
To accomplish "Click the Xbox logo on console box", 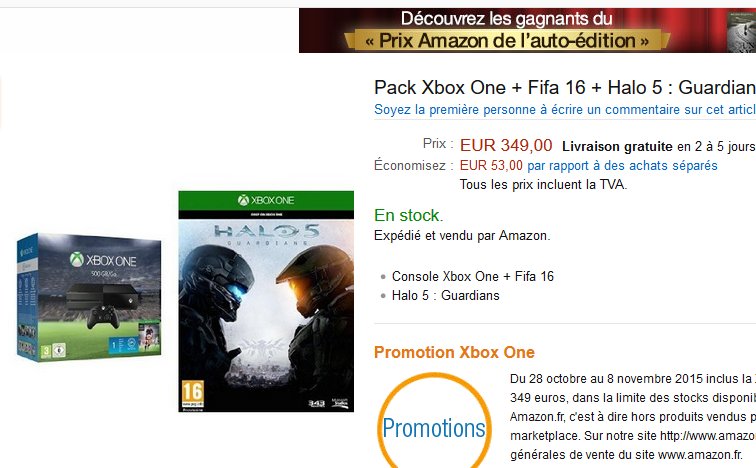I will click(x=103, y=260).
